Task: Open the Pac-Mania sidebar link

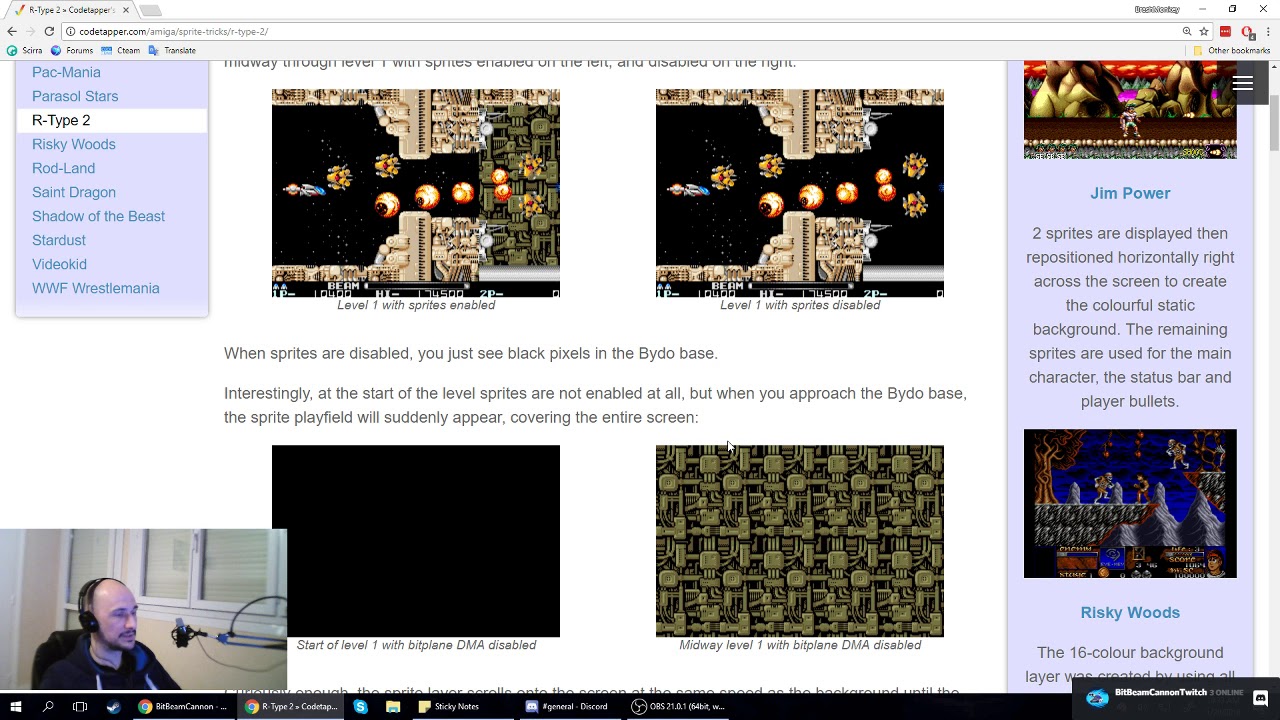Action: pyautogui.click(x=66, y=72)
